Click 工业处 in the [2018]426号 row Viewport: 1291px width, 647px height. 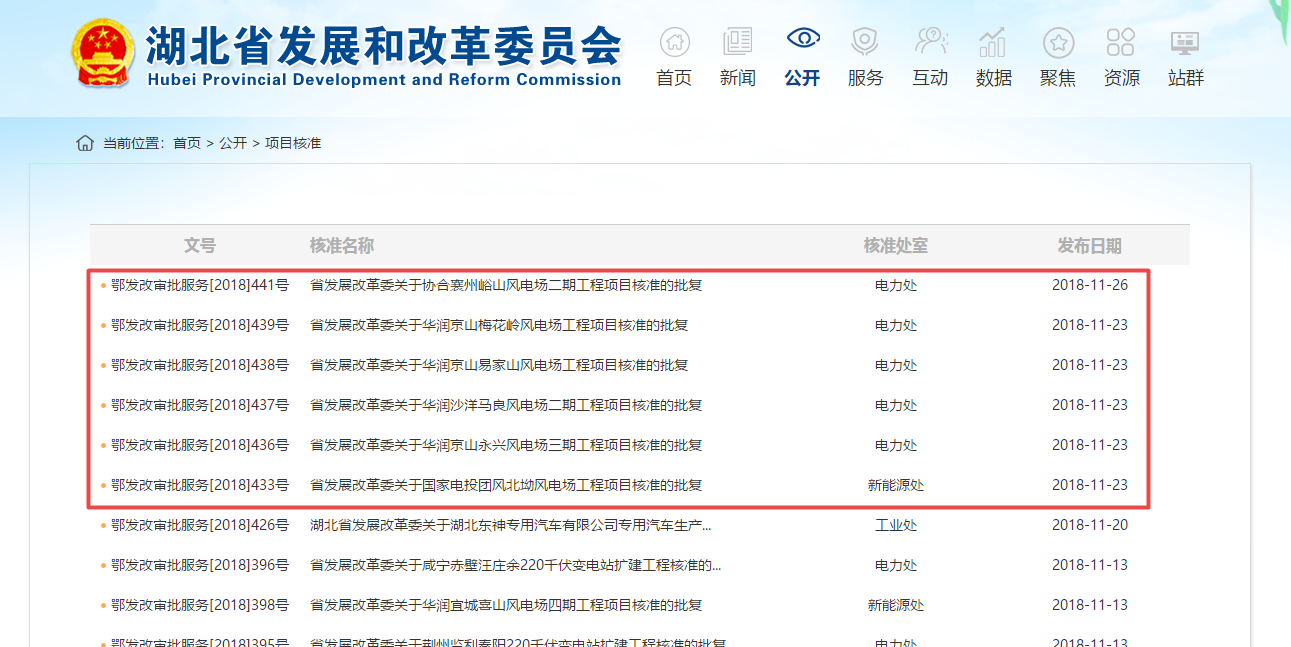point(896,525)
